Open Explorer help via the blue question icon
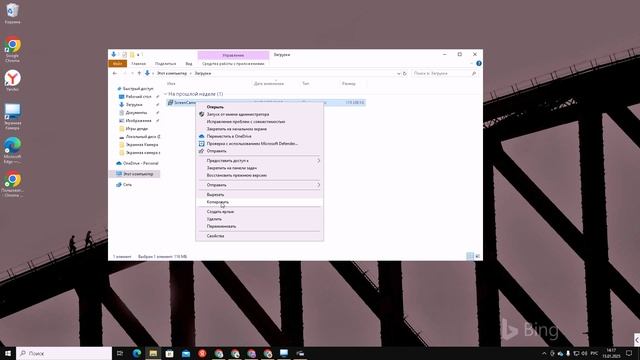 tap(479, 64)
